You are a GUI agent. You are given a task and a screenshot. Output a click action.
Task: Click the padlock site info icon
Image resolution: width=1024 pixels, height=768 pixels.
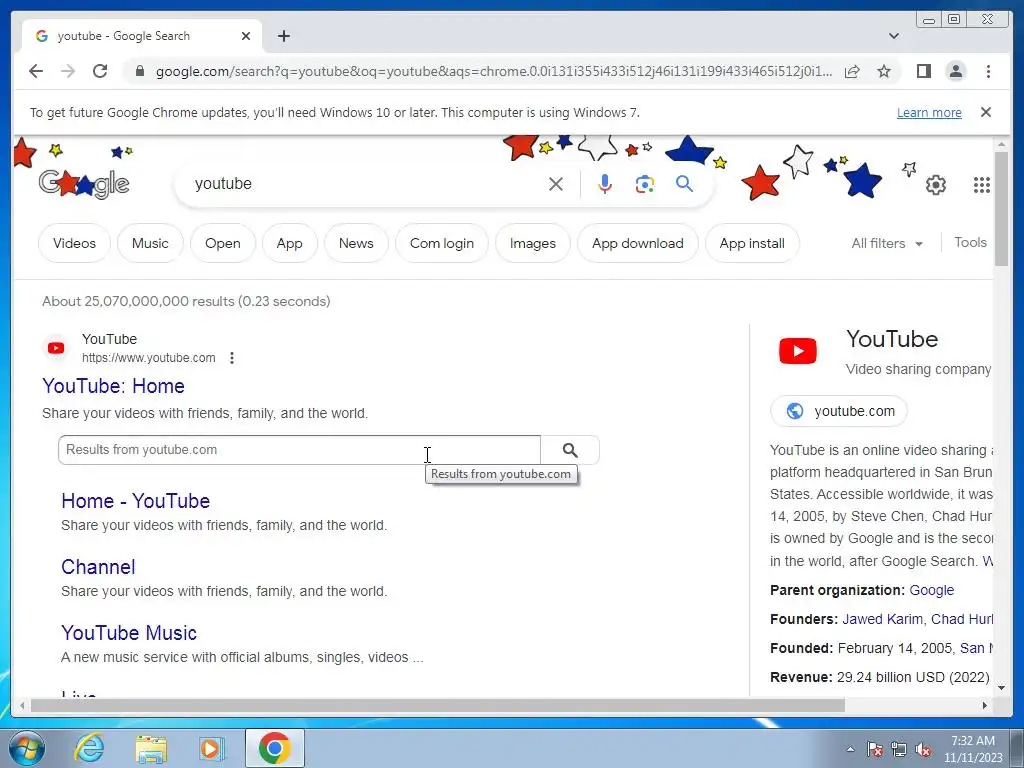[x=139, y=71]
